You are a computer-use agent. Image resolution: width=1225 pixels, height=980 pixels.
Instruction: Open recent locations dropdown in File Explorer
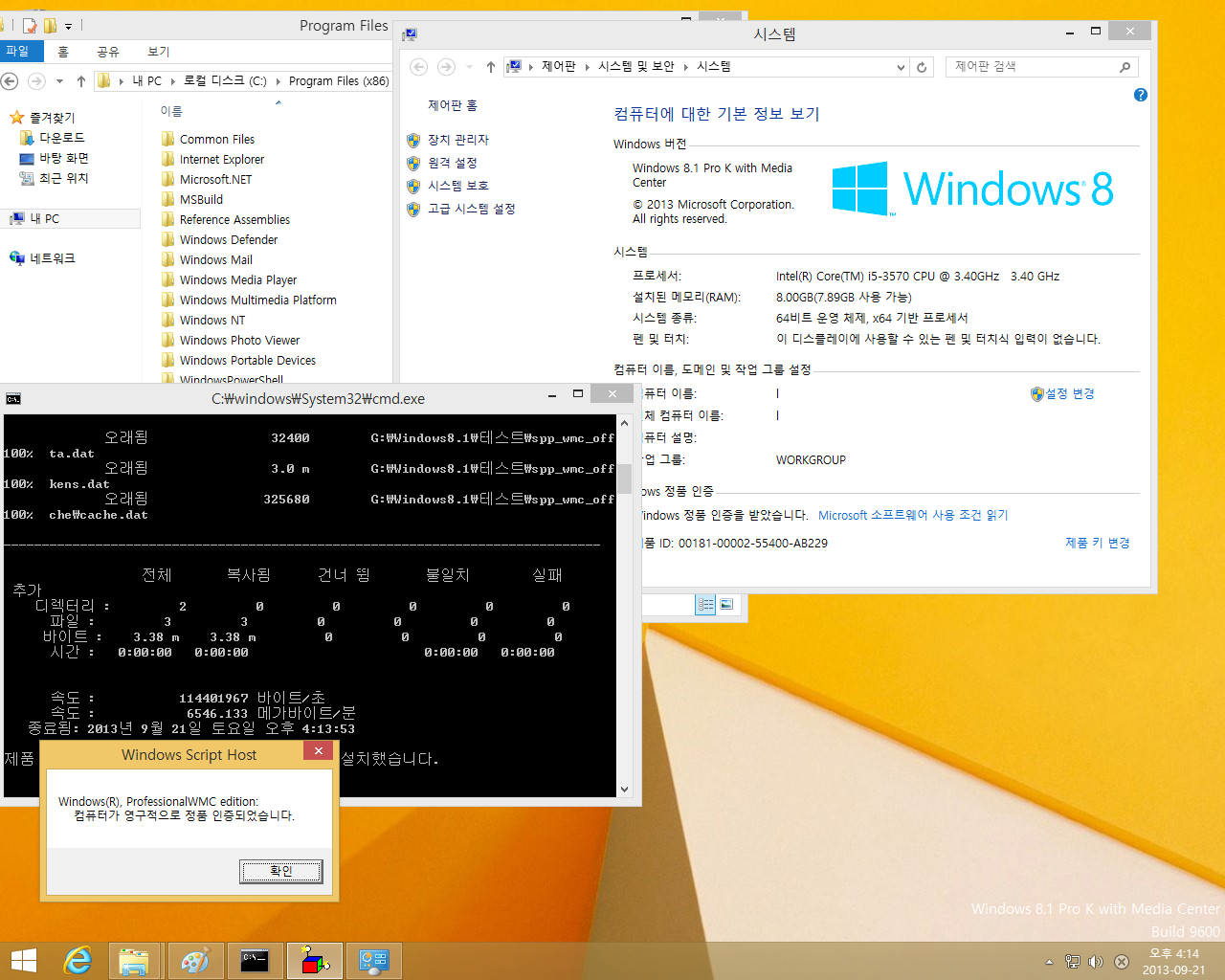click(x=59, y=81)
